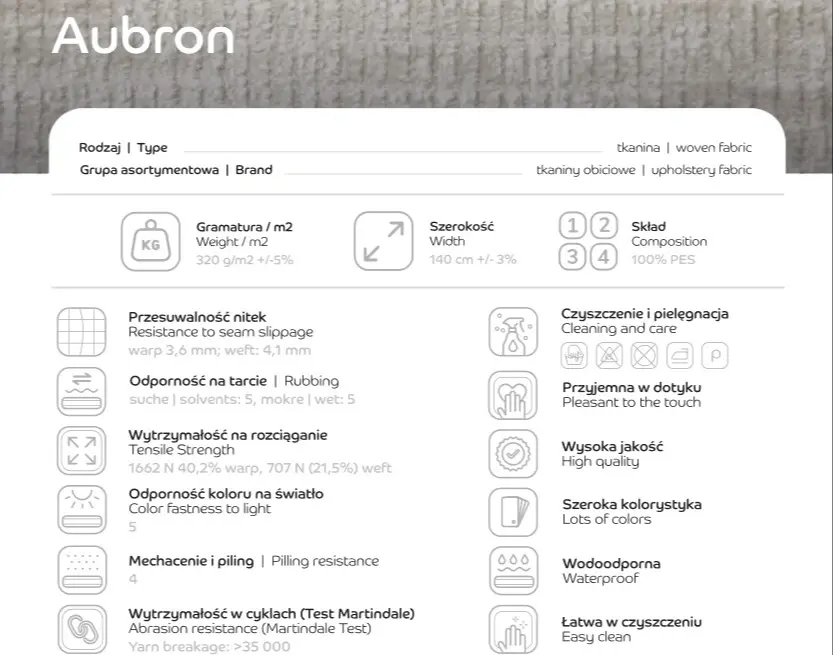Click 'Grupa asortymentowa | Brand' label
Screen dimensions: 833x655
pos(176,170)
